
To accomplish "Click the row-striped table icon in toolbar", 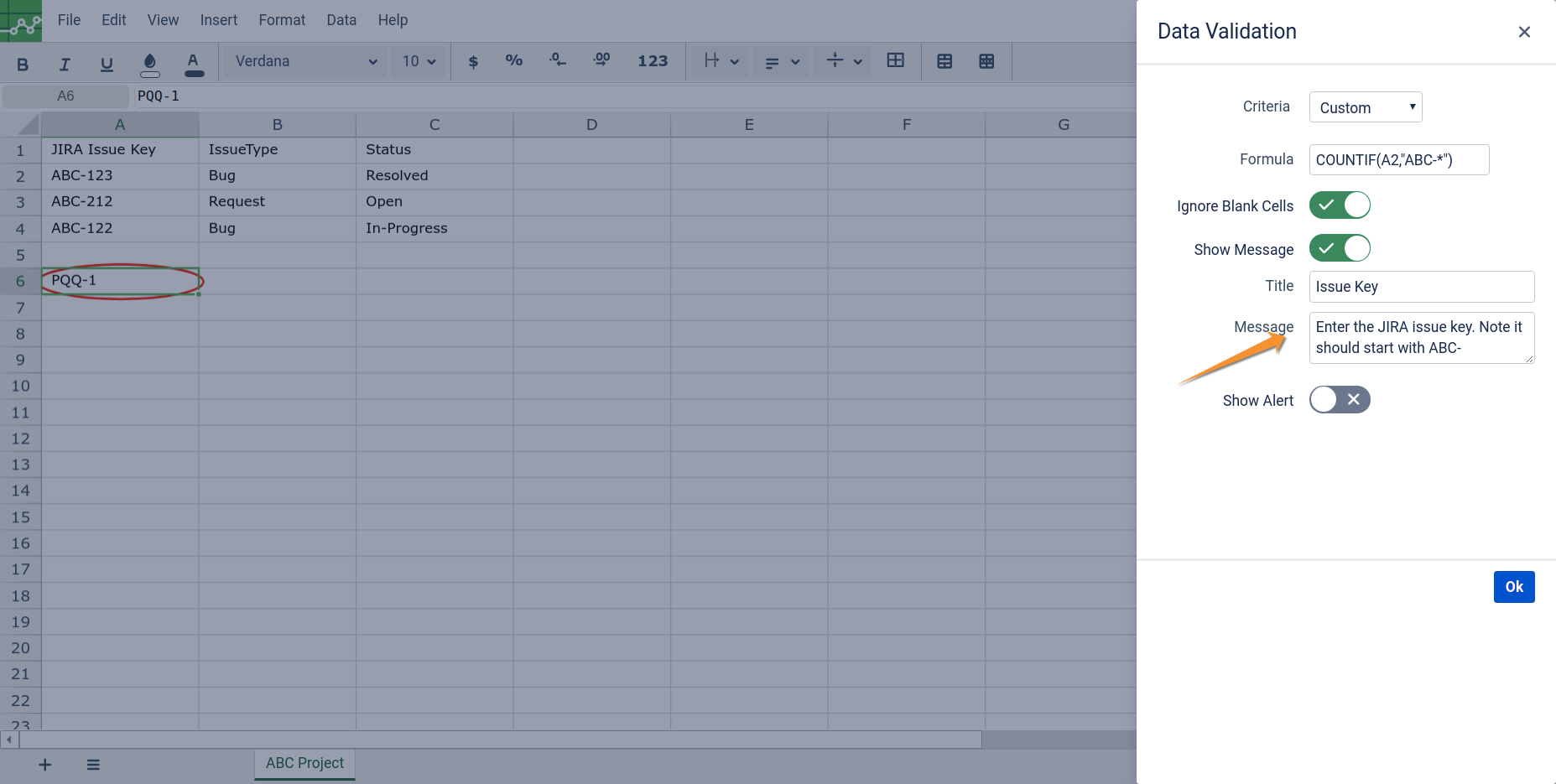I will click(x=945, y=61).
